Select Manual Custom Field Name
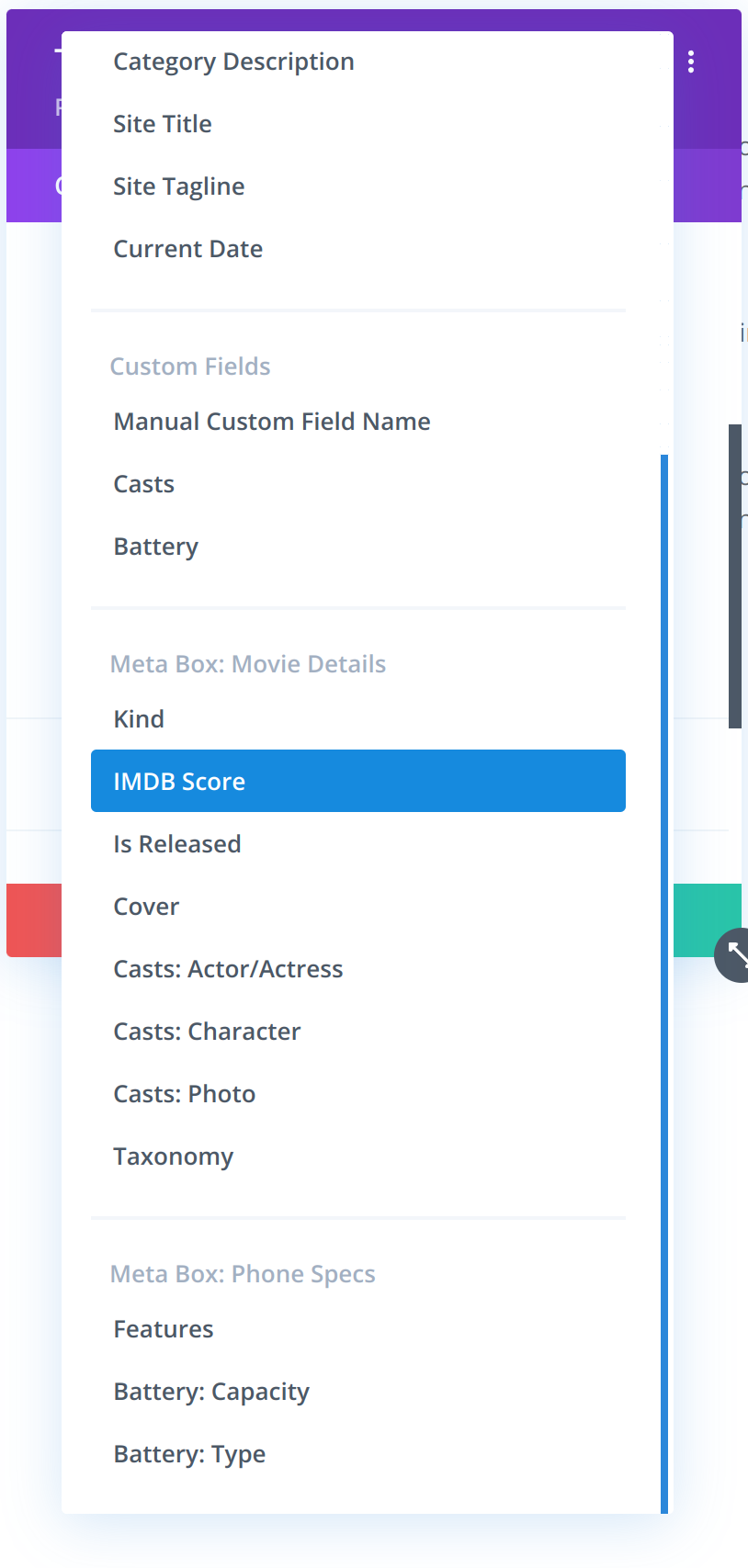The height and width of the screenshot is (1568, 748). pyautogui.click(x=272, y=422)
